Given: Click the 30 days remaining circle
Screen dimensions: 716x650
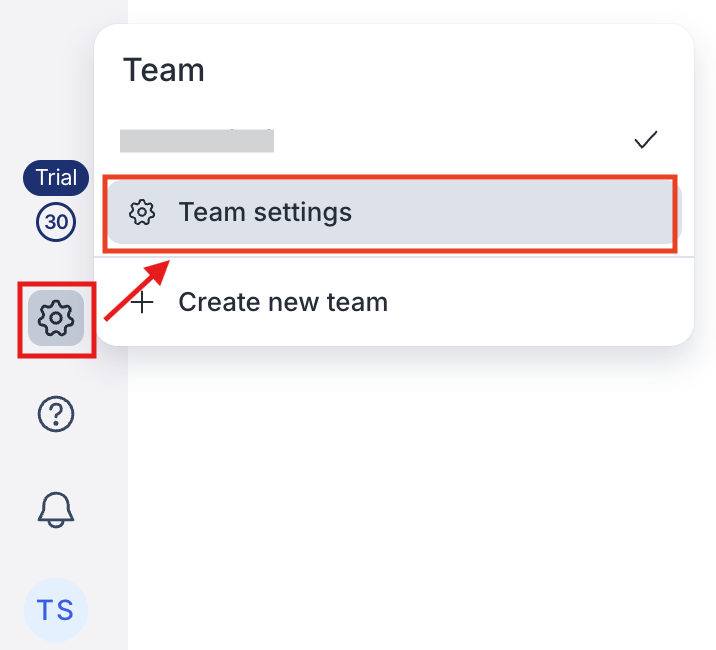Looking at the screenshot, I should pos(56,222).
